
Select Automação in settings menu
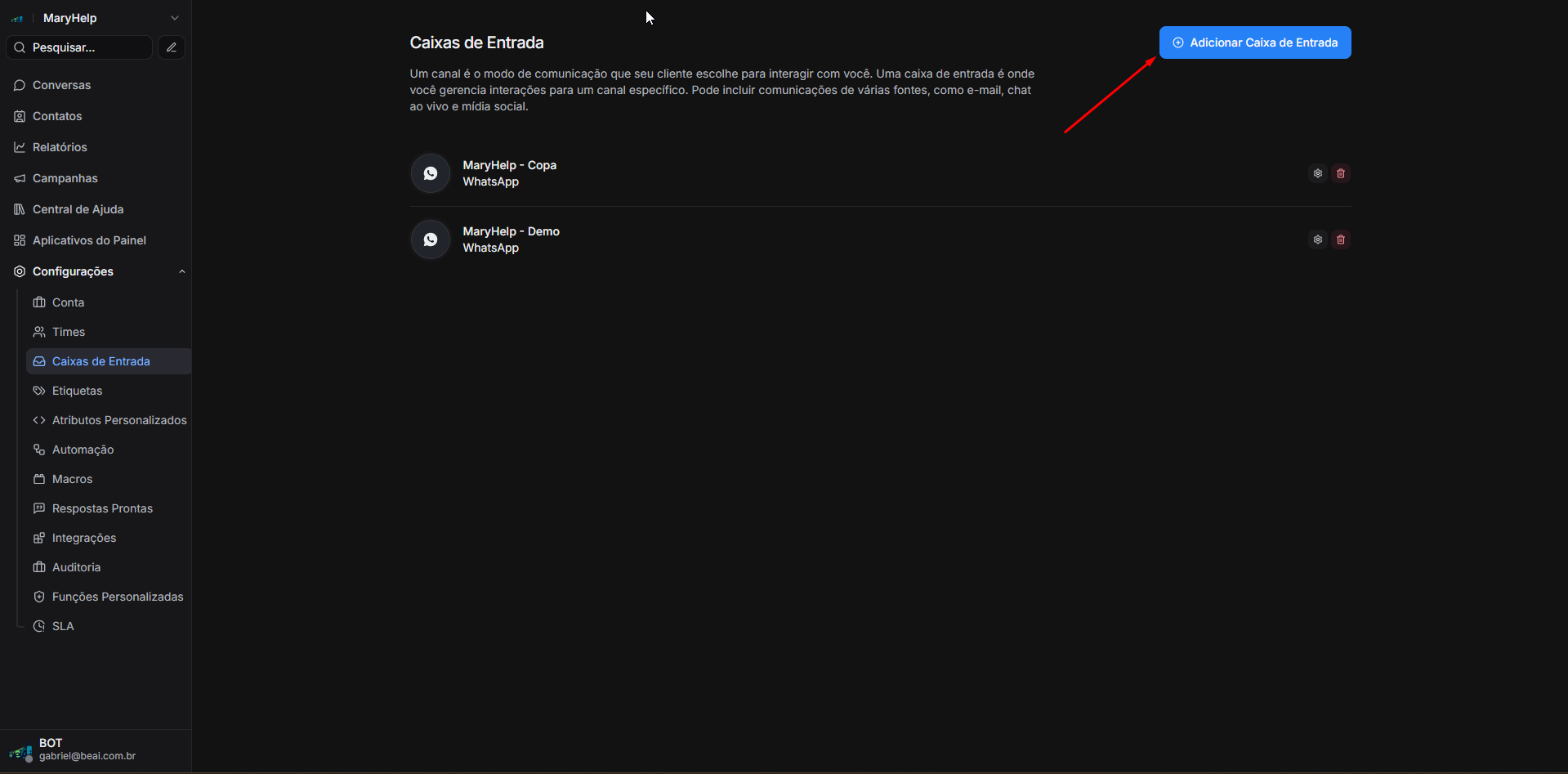pyautogui.click(x=83, y=450)
